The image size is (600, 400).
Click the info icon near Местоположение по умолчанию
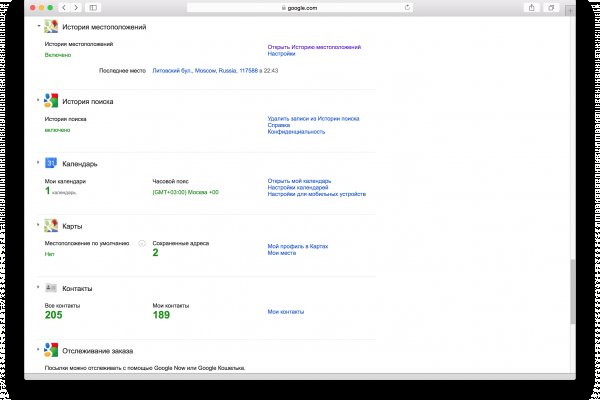[x=141, y=243]
